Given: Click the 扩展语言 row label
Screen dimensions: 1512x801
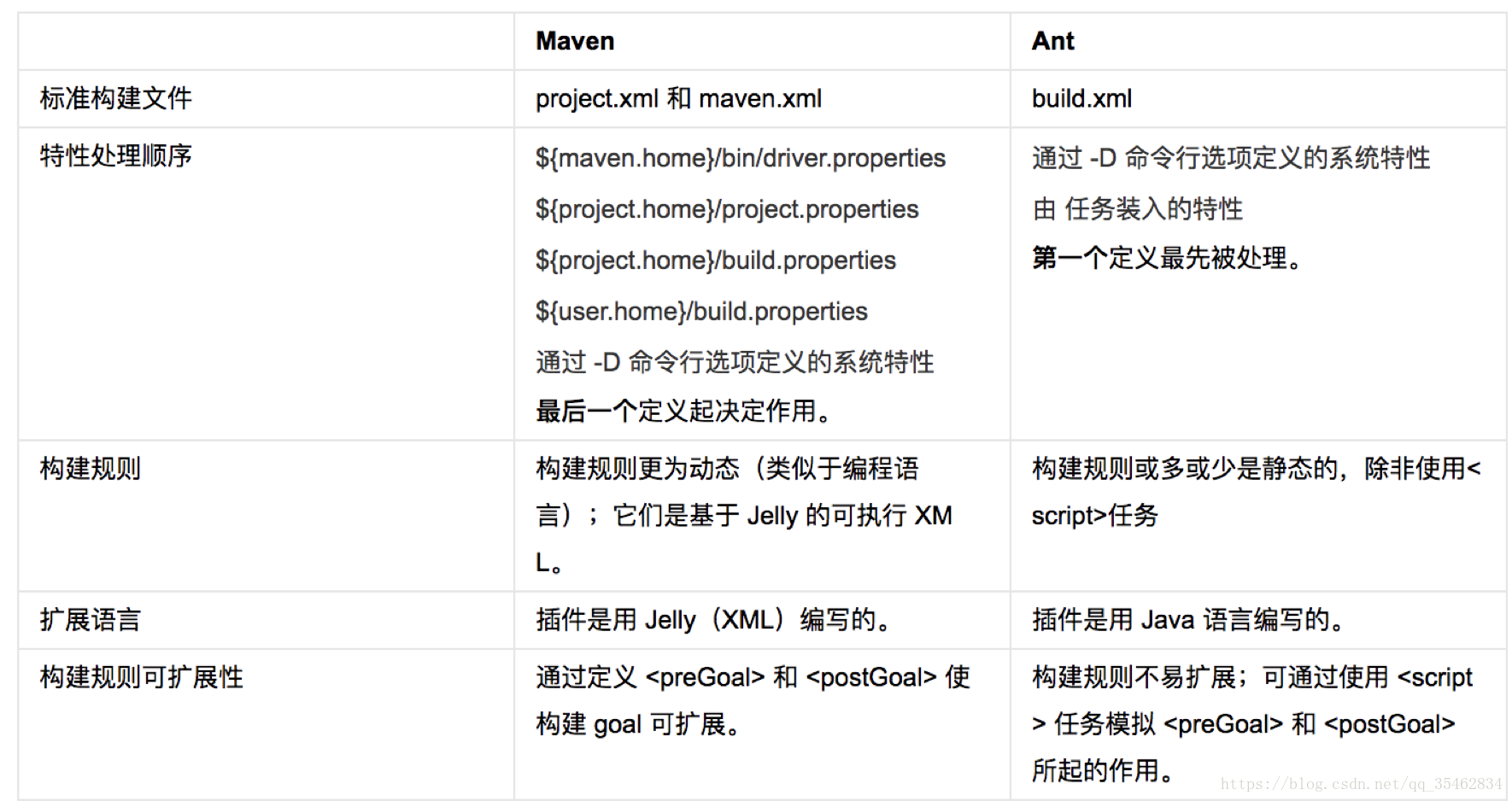Looking at the screenshot, I should pos(90,620).
